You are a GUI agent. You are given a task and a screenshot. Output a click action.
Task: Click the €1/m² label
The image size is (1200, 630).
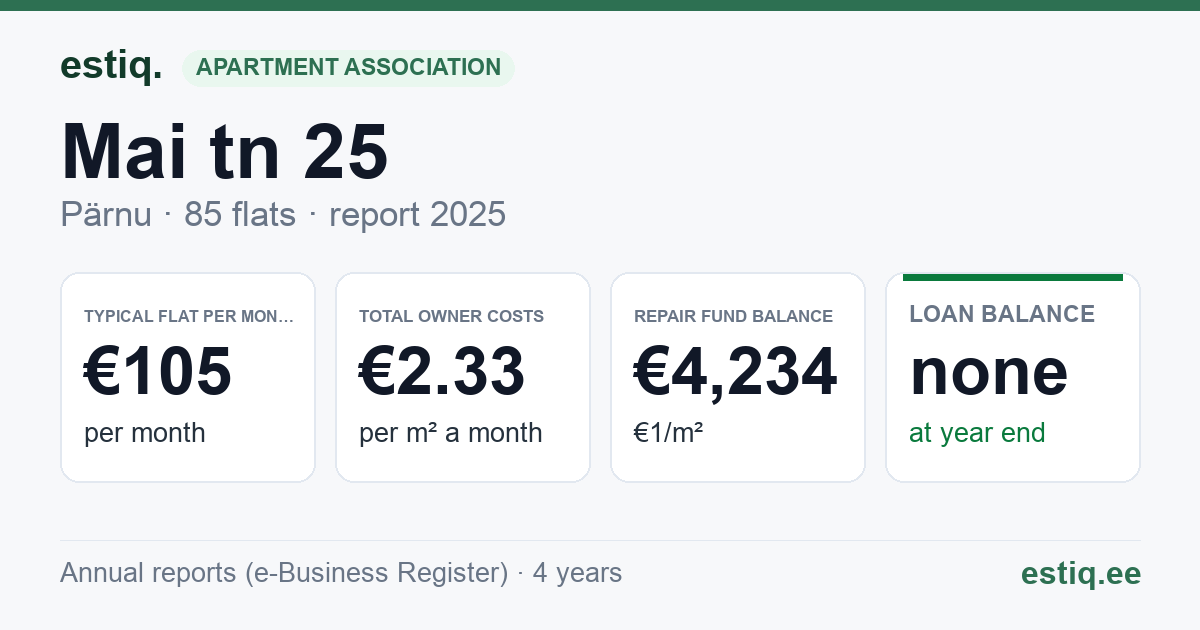(x=669, y=433)
